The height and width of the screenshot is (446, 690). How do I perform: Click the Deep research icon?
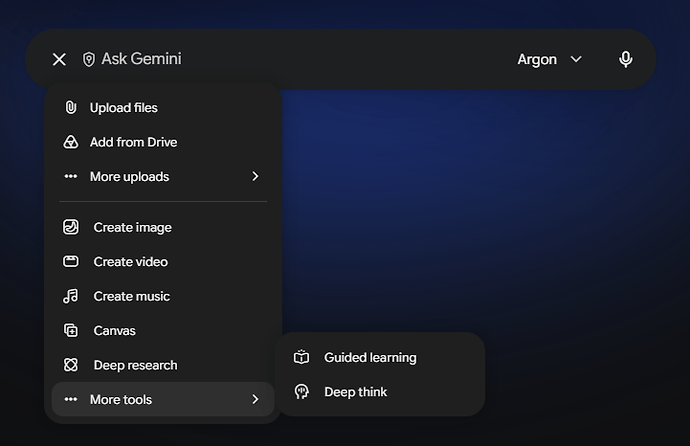coord(71,365)
